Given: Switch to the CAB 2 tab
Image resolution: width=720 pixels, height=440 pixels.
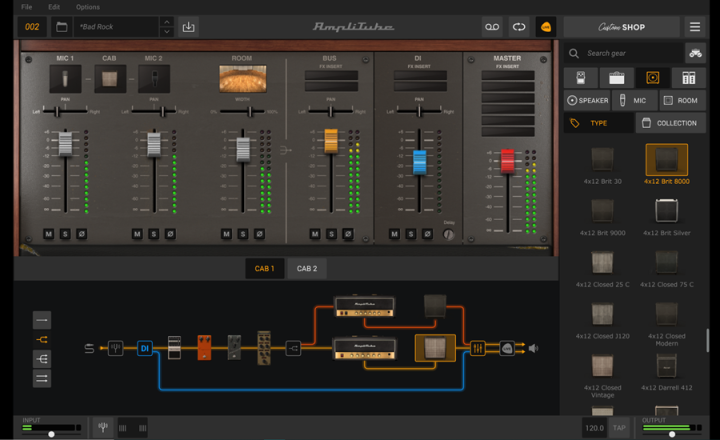Looking at the screenshot, I should pos(307,269).
